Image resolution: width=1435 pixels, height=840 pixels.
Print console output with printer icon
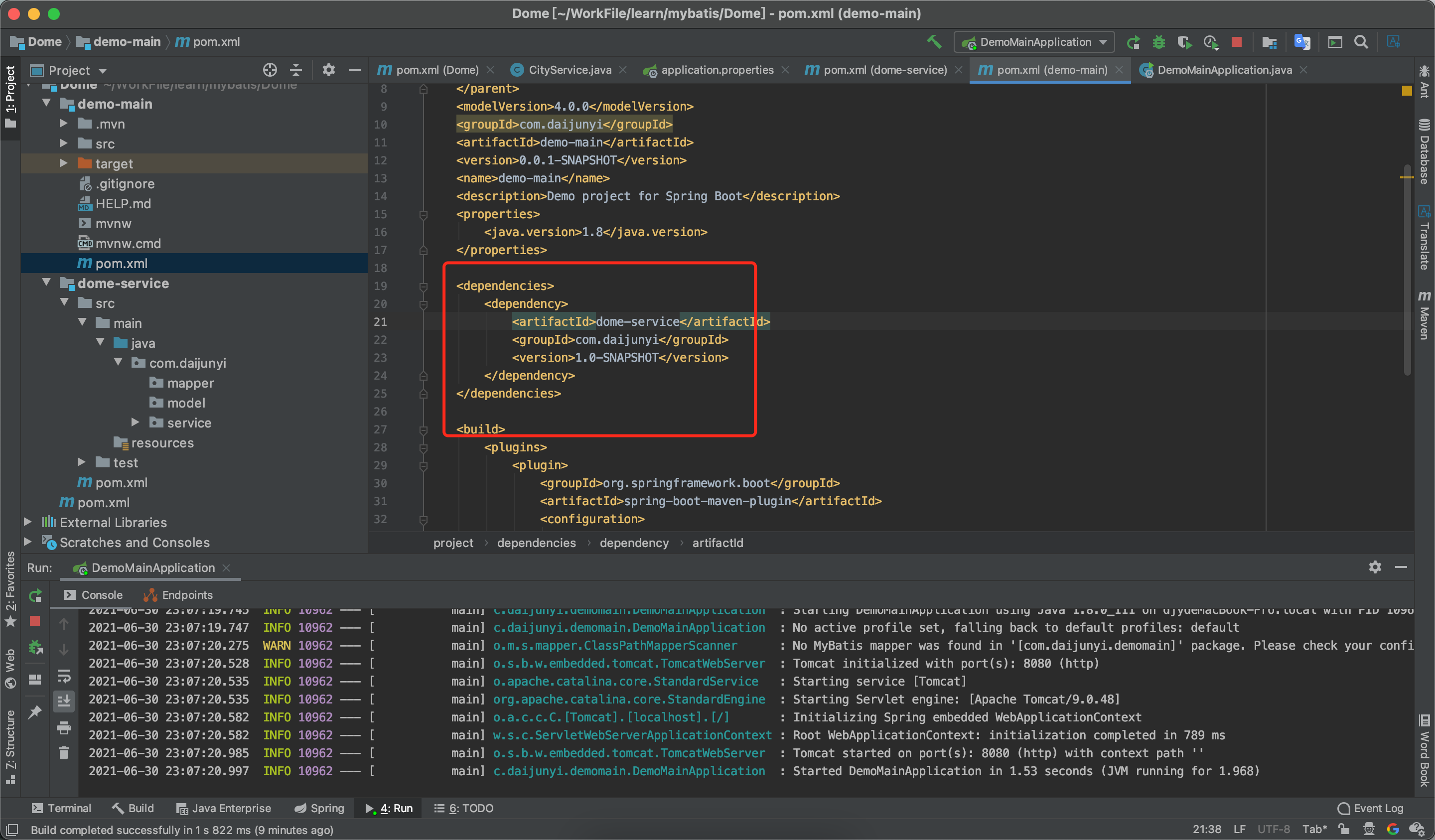[64, 727]
